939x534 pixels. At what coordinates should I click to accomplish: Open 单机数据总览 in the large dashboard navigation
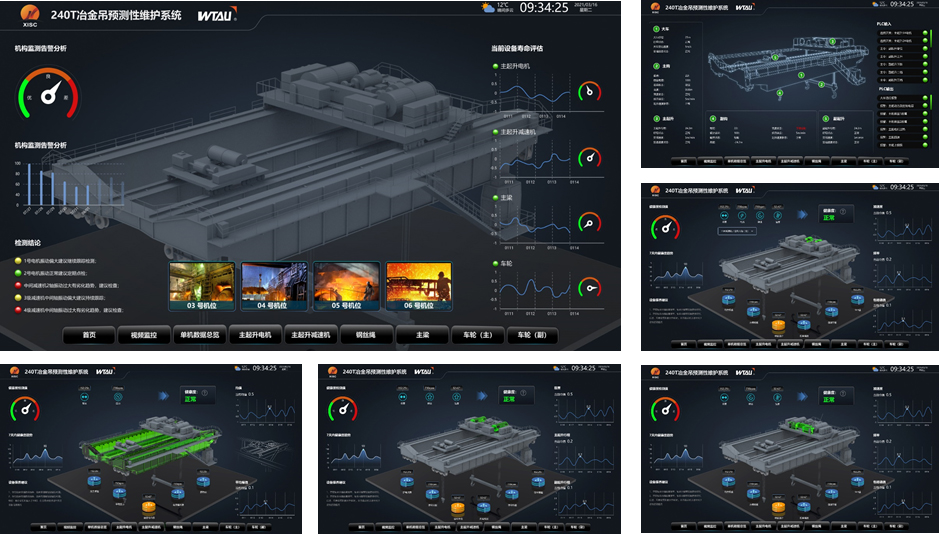click(199, 335)
